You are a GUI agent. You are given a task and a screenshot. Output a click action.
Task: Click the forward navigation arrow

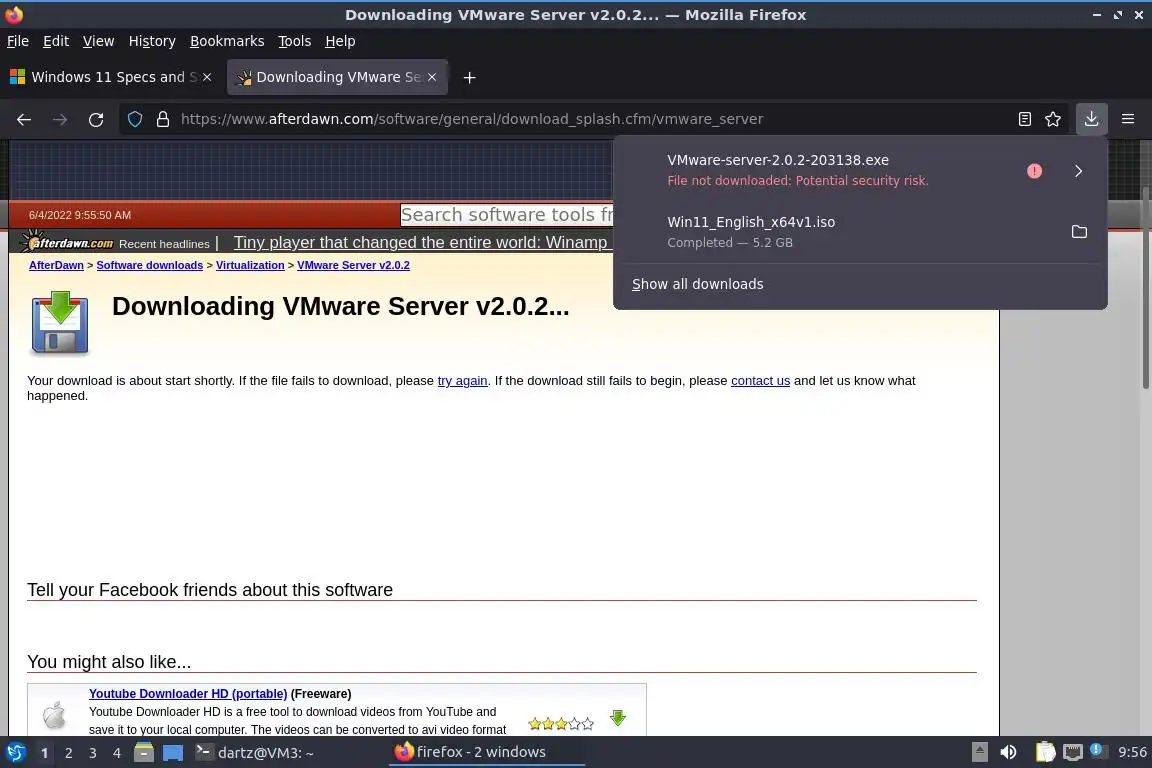(60, 119)
